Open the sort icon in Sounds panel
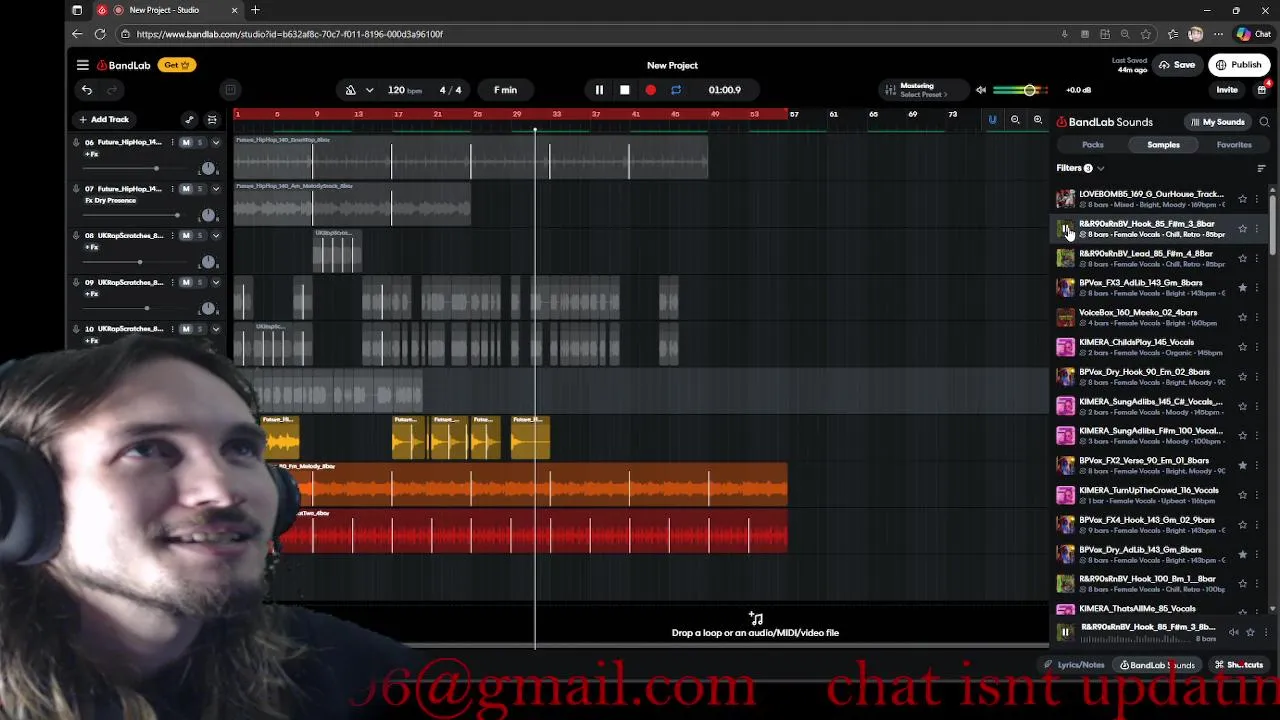The image size is (1280, 720). (x=1261, y=168)
